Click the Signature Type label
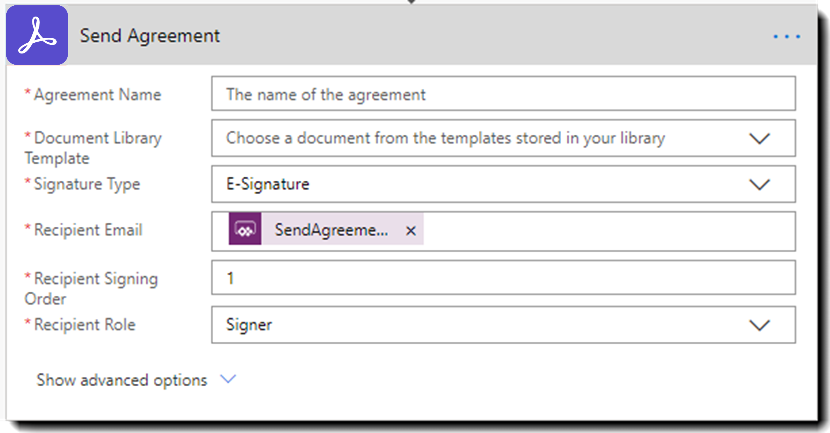This screenshot has height=433, width=830. [87, 184]
